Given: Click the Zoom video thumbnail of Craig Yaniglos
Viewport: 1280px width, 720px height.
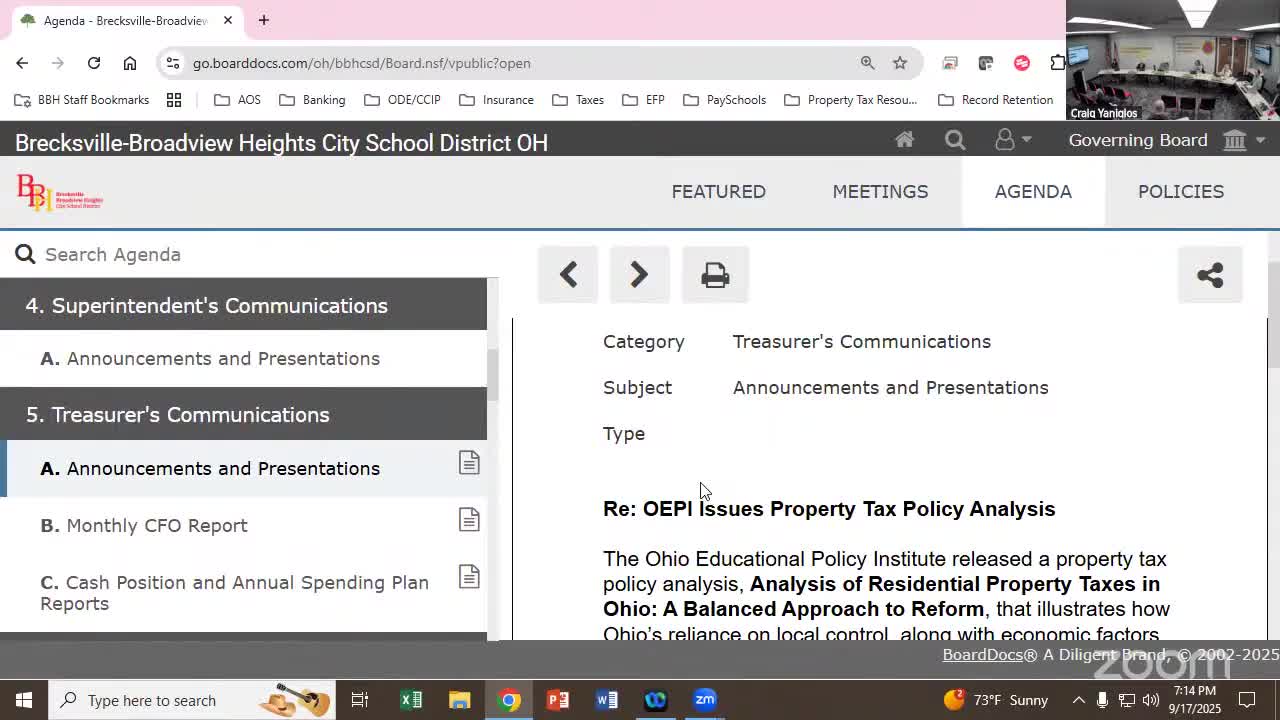Looking at the screenshot, I should [x=1173, y=60].
